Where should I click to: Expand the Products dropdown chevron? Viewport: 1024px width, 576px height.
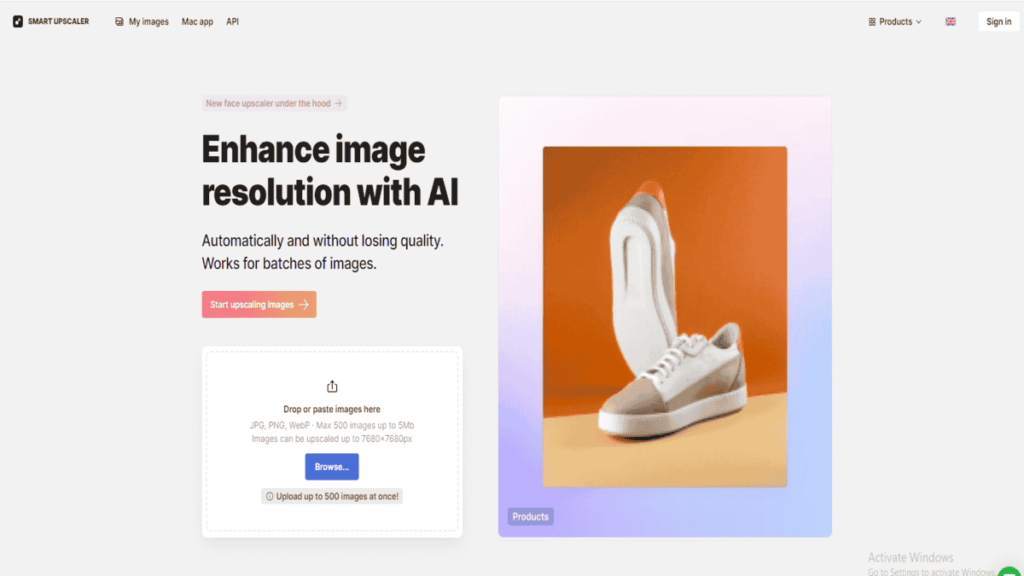click(x=918, y=22)
